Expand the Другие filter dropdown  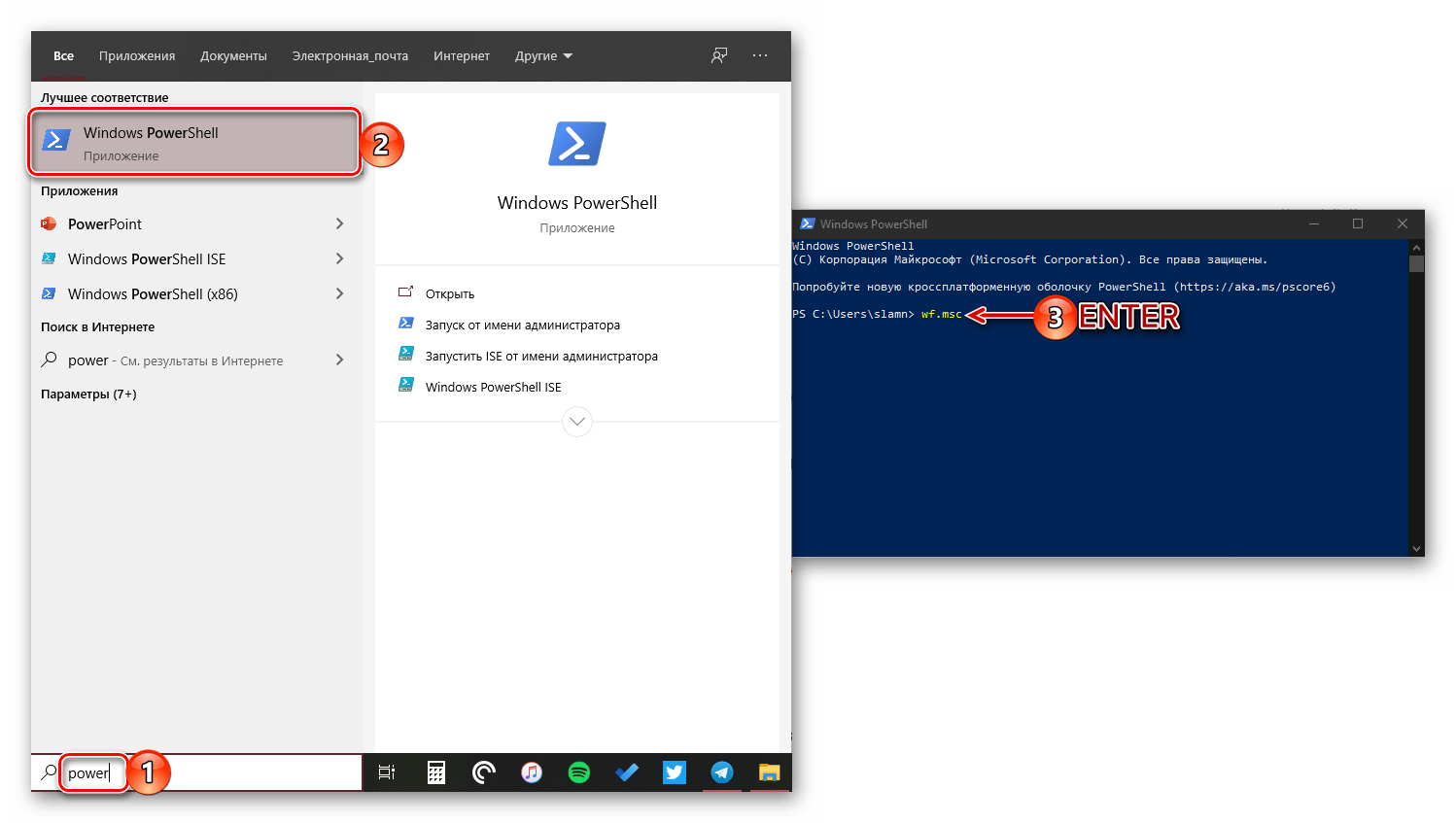[x=543, y=56]
